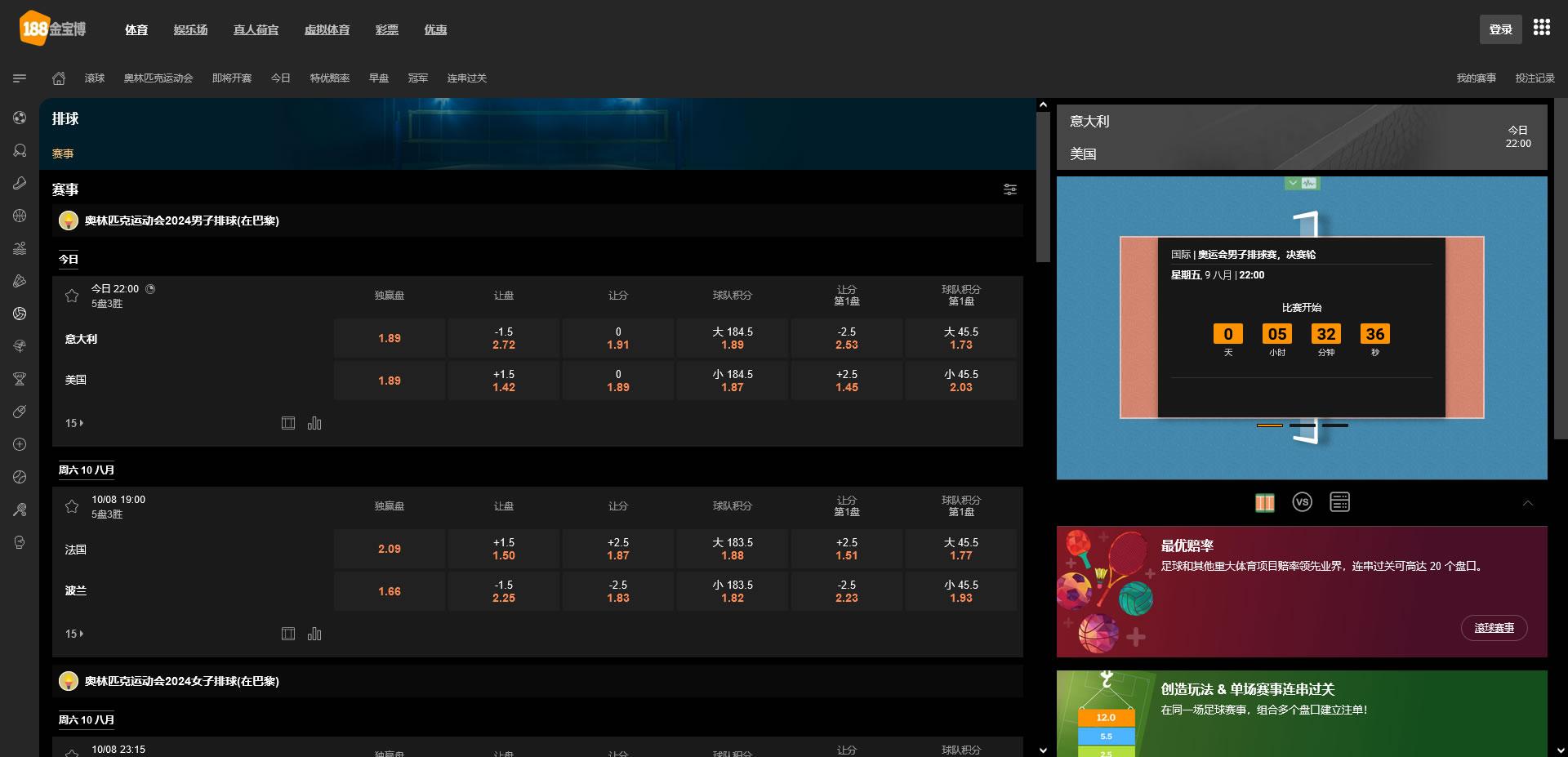Click the 188金宝博 logo
Image resolution: width=1568 pixels, height=757 pixels.
point(52,29)
